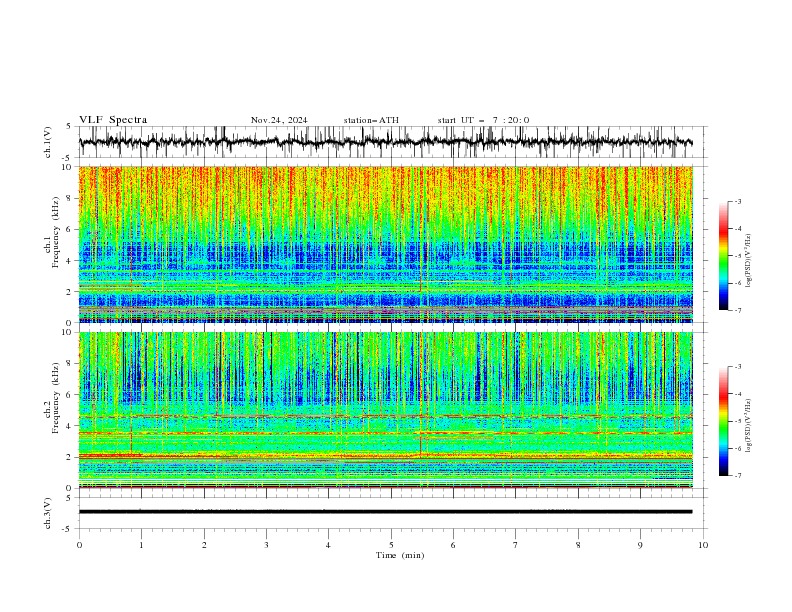This screenshot has height=612, width=792.
Task: Click the 'station=ATH' label
Action: pyautogui.click(x=371, y=120)
